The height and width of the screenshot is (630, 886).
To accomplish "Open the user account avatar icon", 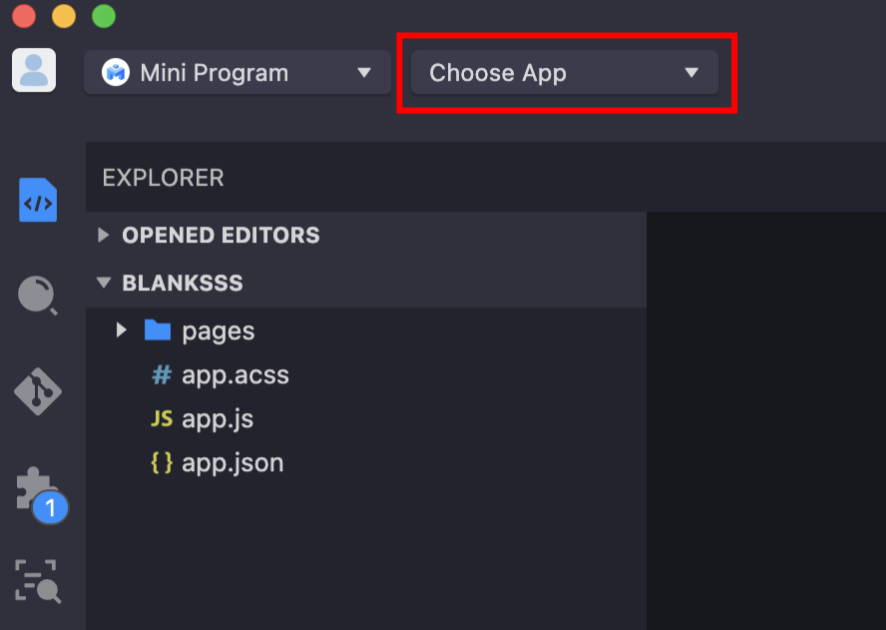I will coord(34,70).
